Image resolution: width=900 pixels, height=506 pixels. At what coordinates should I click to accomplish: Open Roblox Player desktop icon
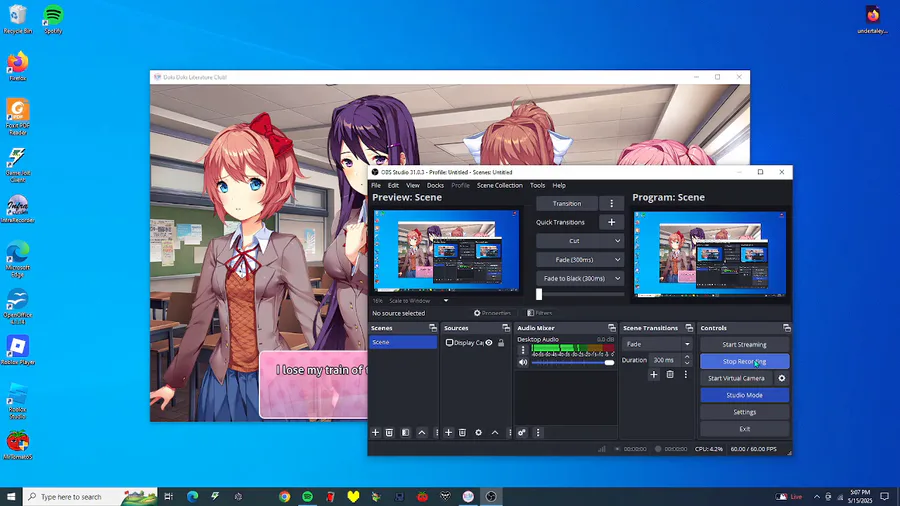18,351
